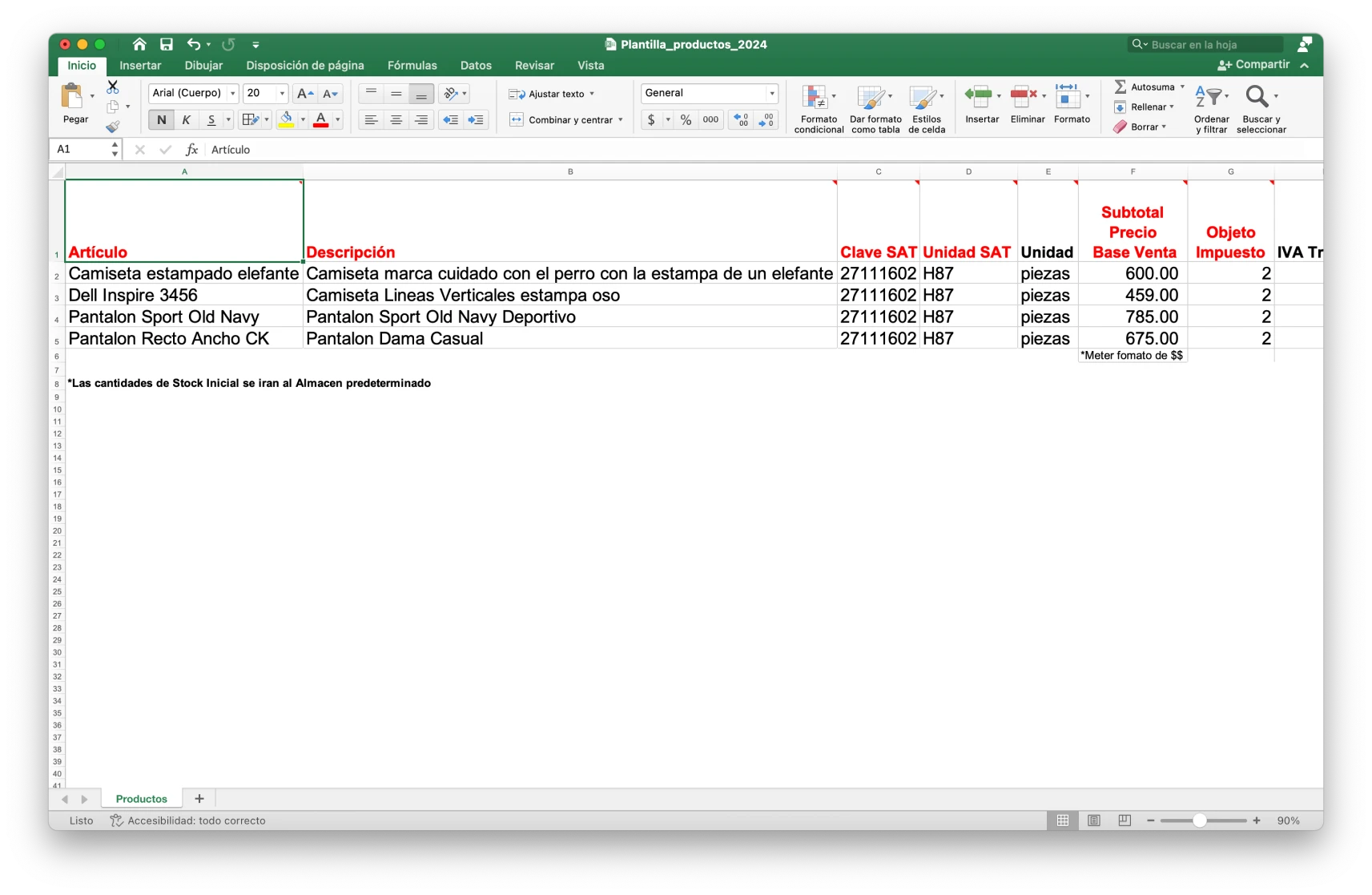Screen dimensions: 1372x895
Task: Apply the percent style format
Action: pos(686,119)
